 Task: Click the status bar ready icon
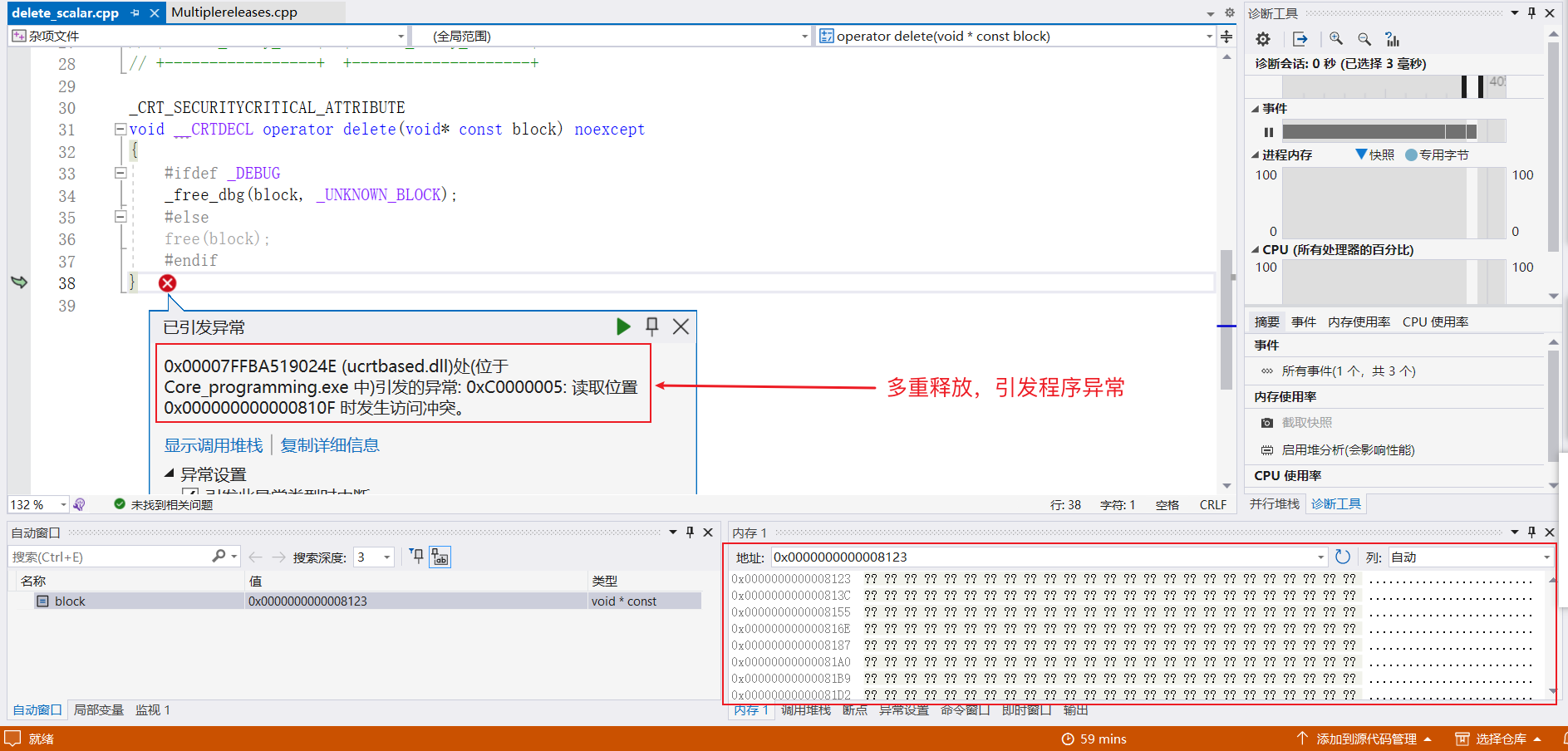pyautogui.click(x=12, y=738)
